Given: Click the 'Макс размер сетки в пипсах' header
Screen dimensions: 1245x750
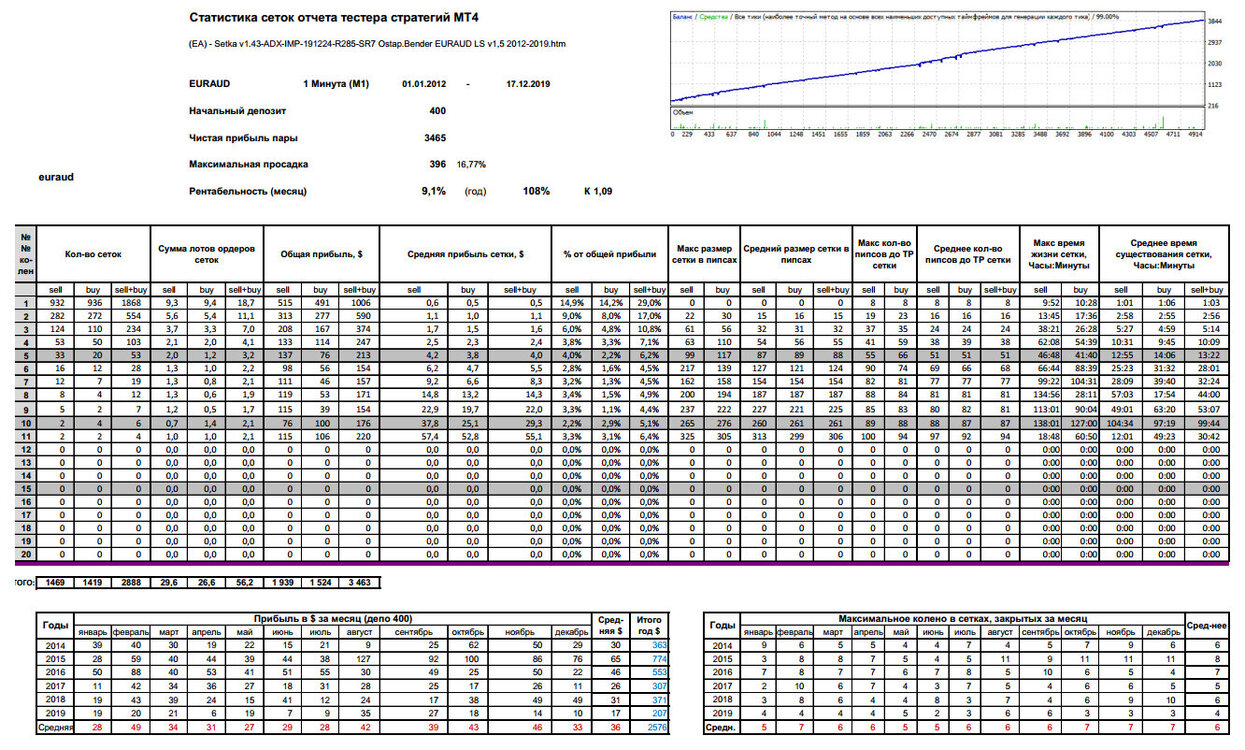Looking at the screenshot, I should (x=706, y=254).
